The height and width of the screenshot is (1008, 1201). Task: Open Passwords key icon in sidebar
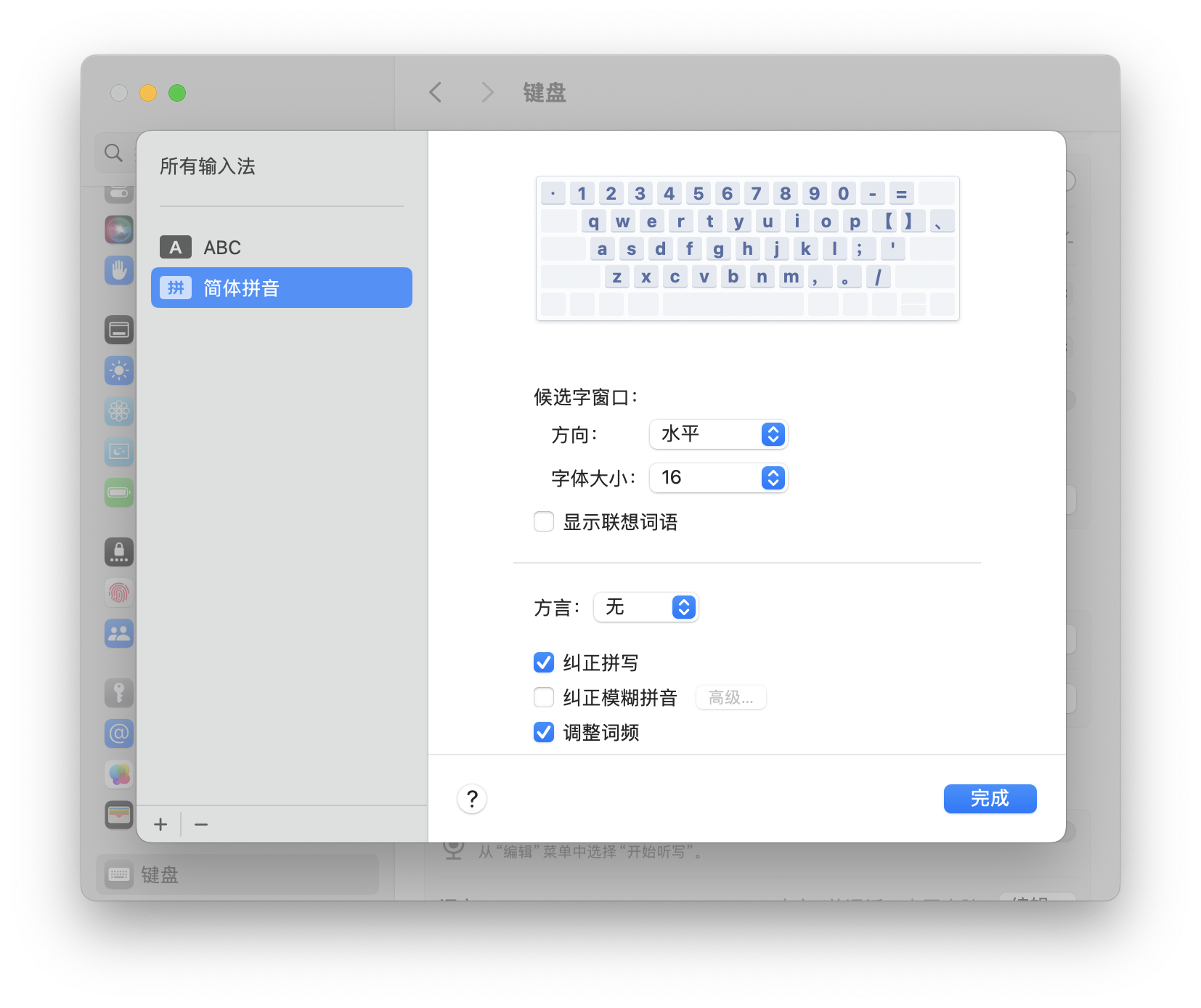click(119, 693)
